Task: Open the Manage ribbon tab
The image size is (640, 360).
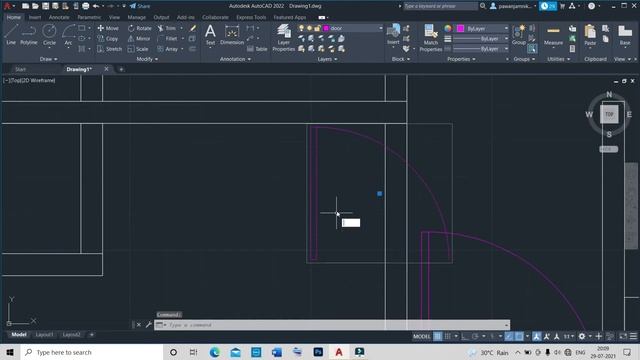Action: pyautogui.click(x=136, y=17)
